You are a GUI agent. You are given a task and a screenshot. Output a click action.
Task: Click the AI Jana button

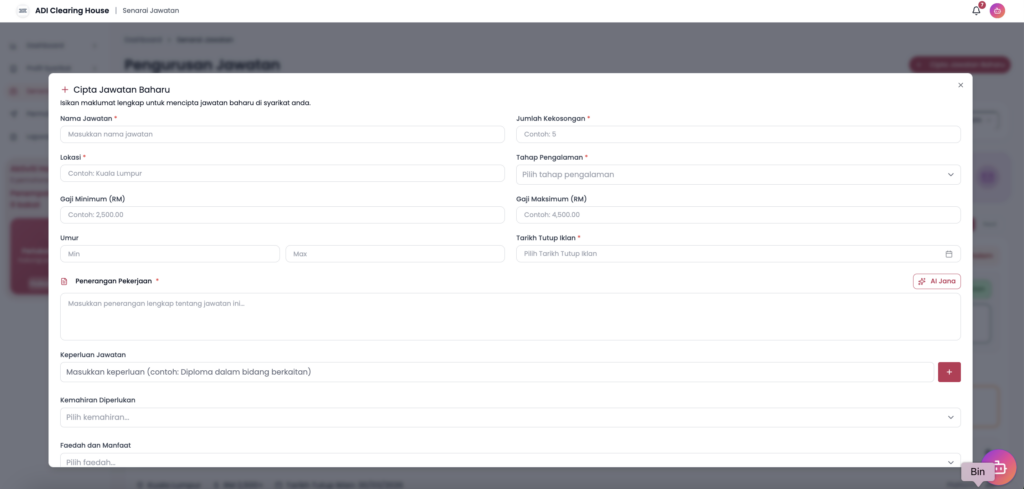point(936,281)
